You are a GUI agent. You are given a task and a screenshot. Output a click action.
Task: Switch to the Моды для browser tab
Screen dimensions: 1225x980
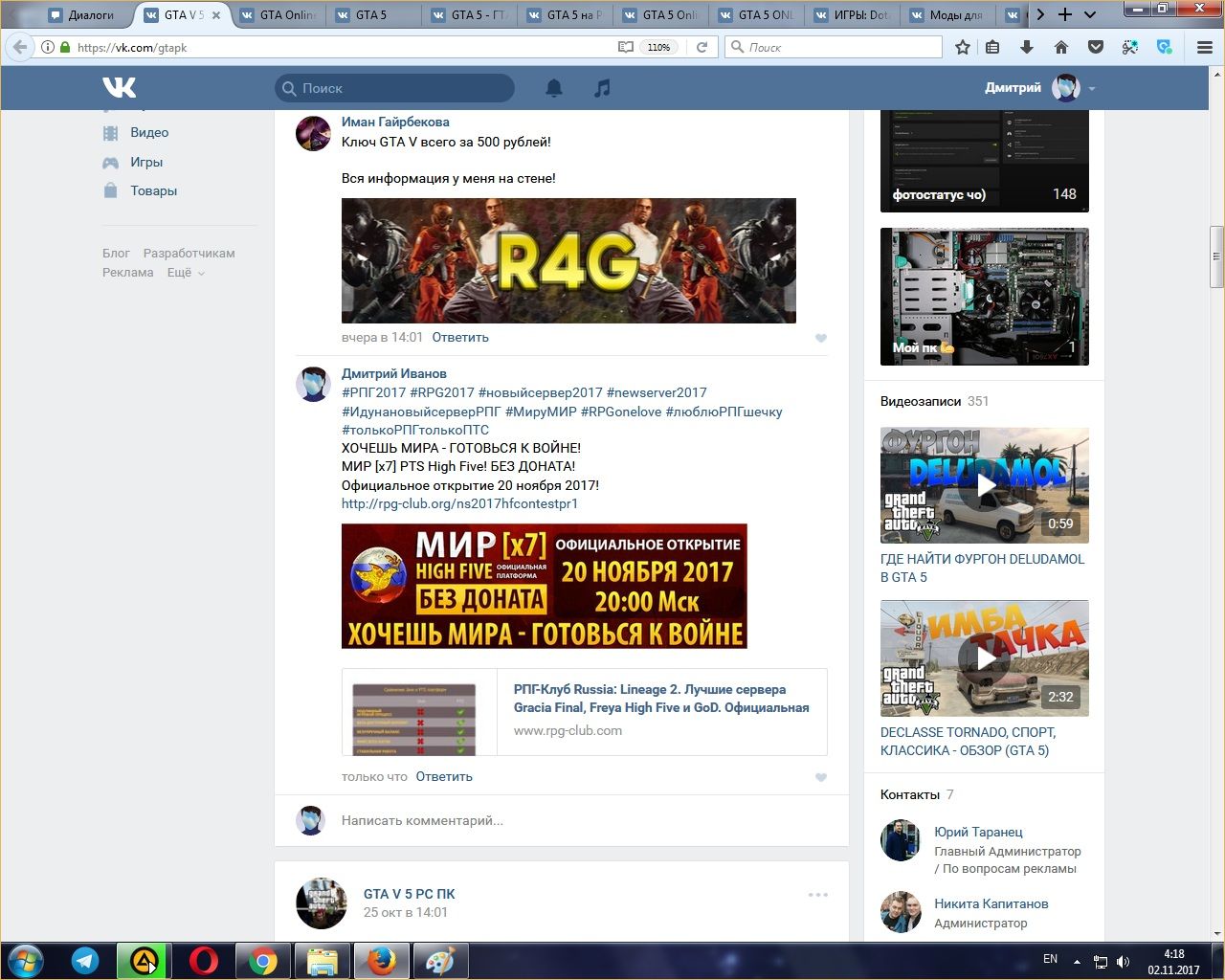(x=947, y=14)
